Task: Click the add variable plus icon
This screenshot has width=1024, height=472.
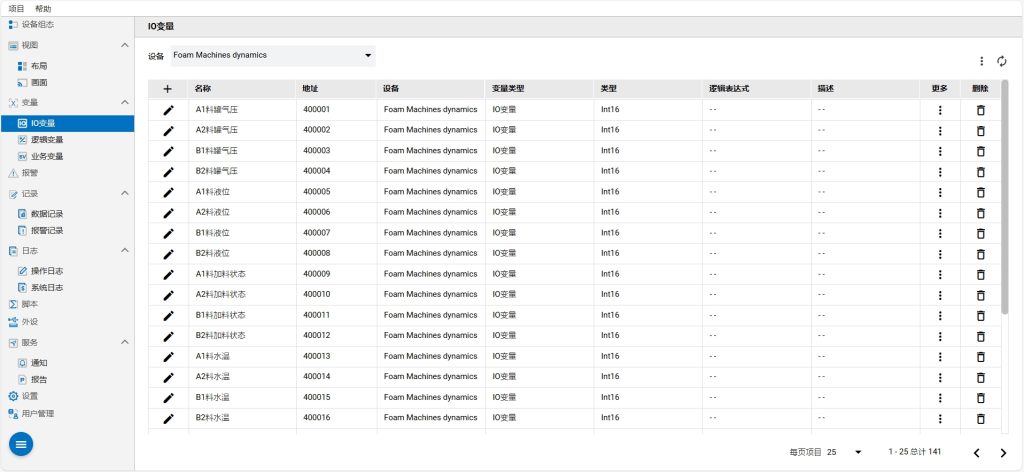Action: [168, 88]
